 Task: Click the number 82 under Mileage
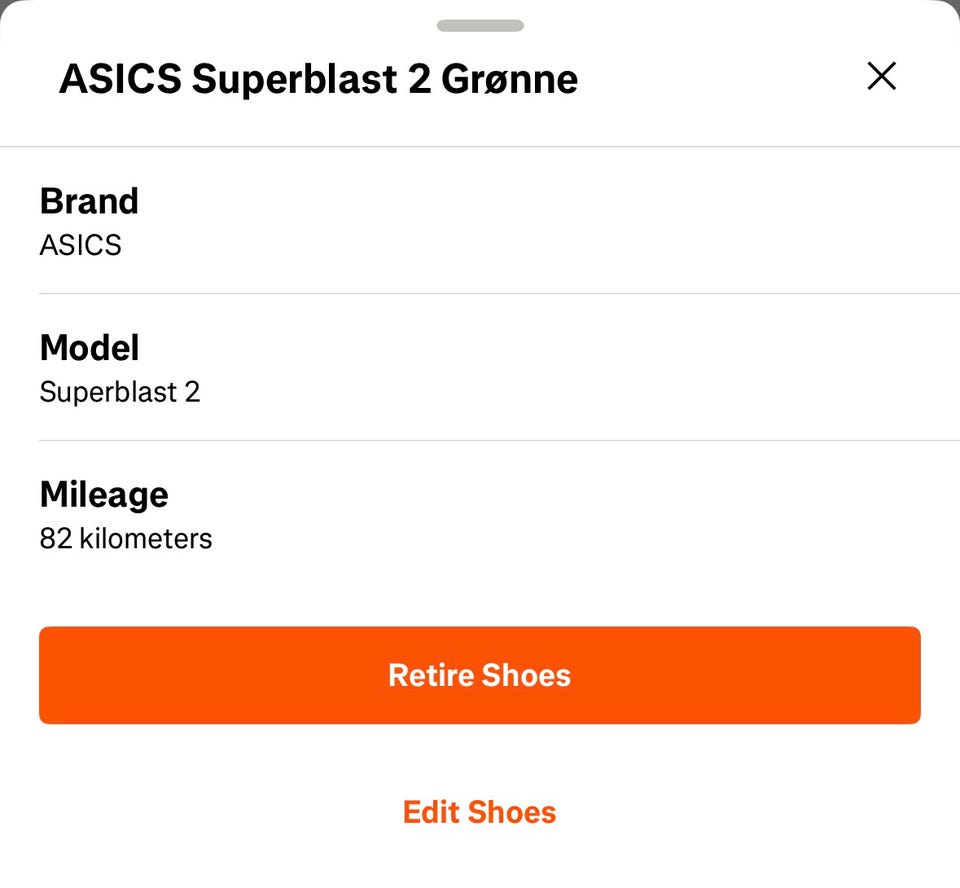point(54,539)
